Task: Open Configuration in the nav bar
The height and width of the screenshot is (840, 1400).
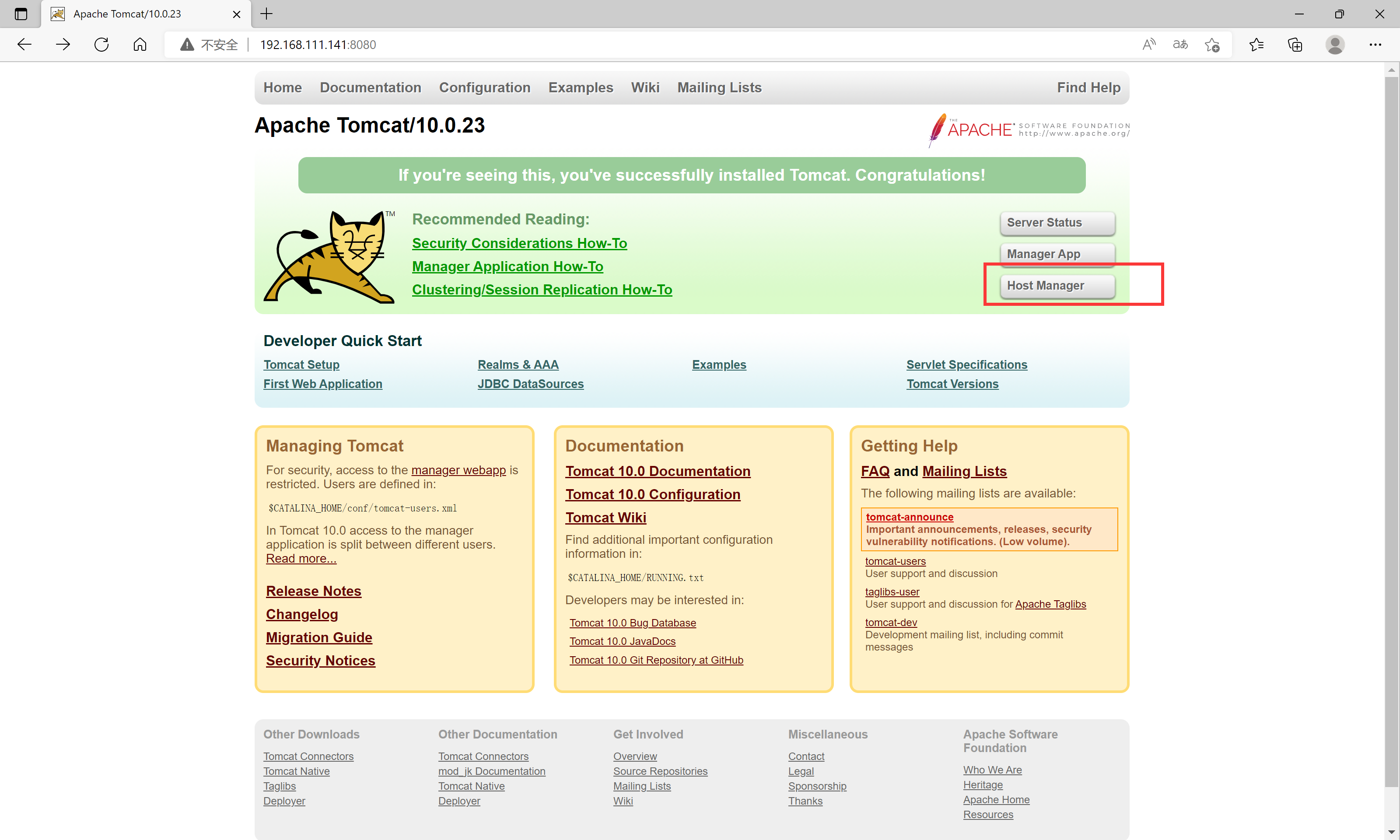Action: pos(485,88)
